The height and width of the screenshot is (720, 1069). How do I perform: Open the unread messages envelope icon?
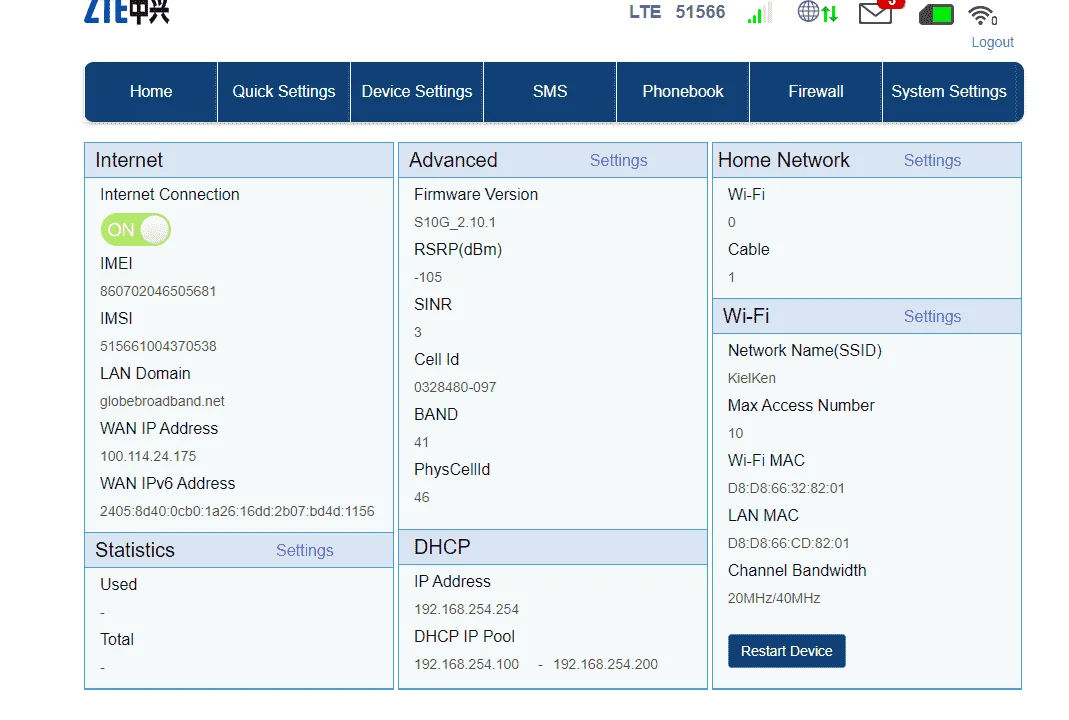pyautogui.click(x=880, y=12)
